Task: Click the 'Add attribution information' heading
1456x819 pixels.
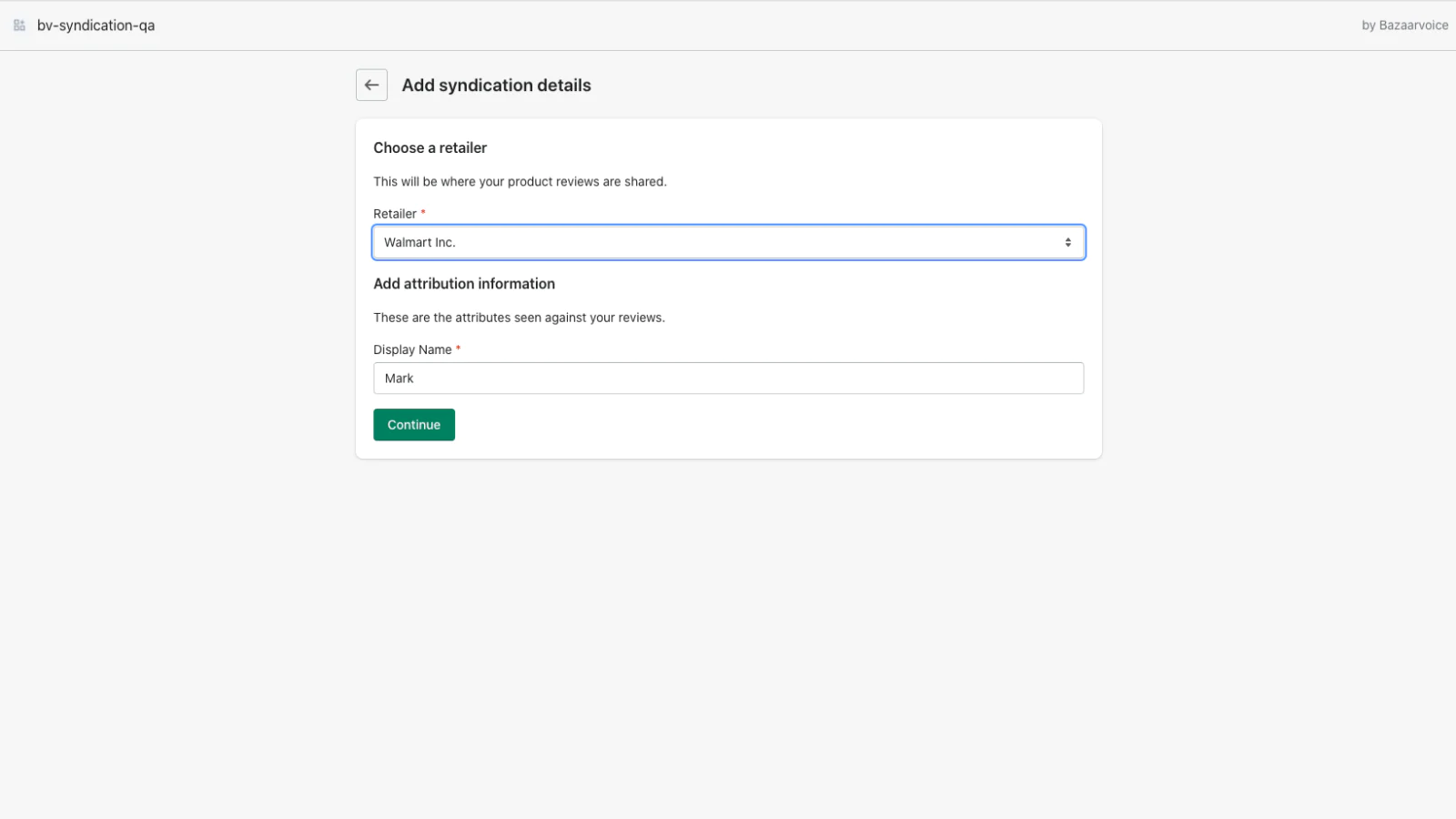Action: point(464,284)
